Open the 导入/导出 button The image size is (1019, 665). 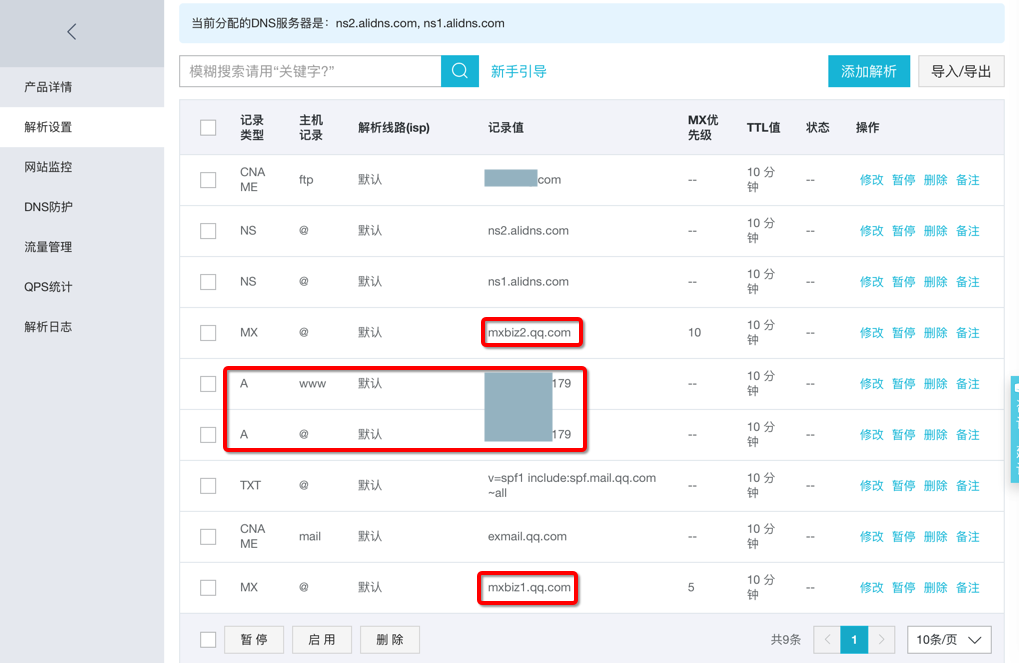pyautogui.click(x=961, y=71)
